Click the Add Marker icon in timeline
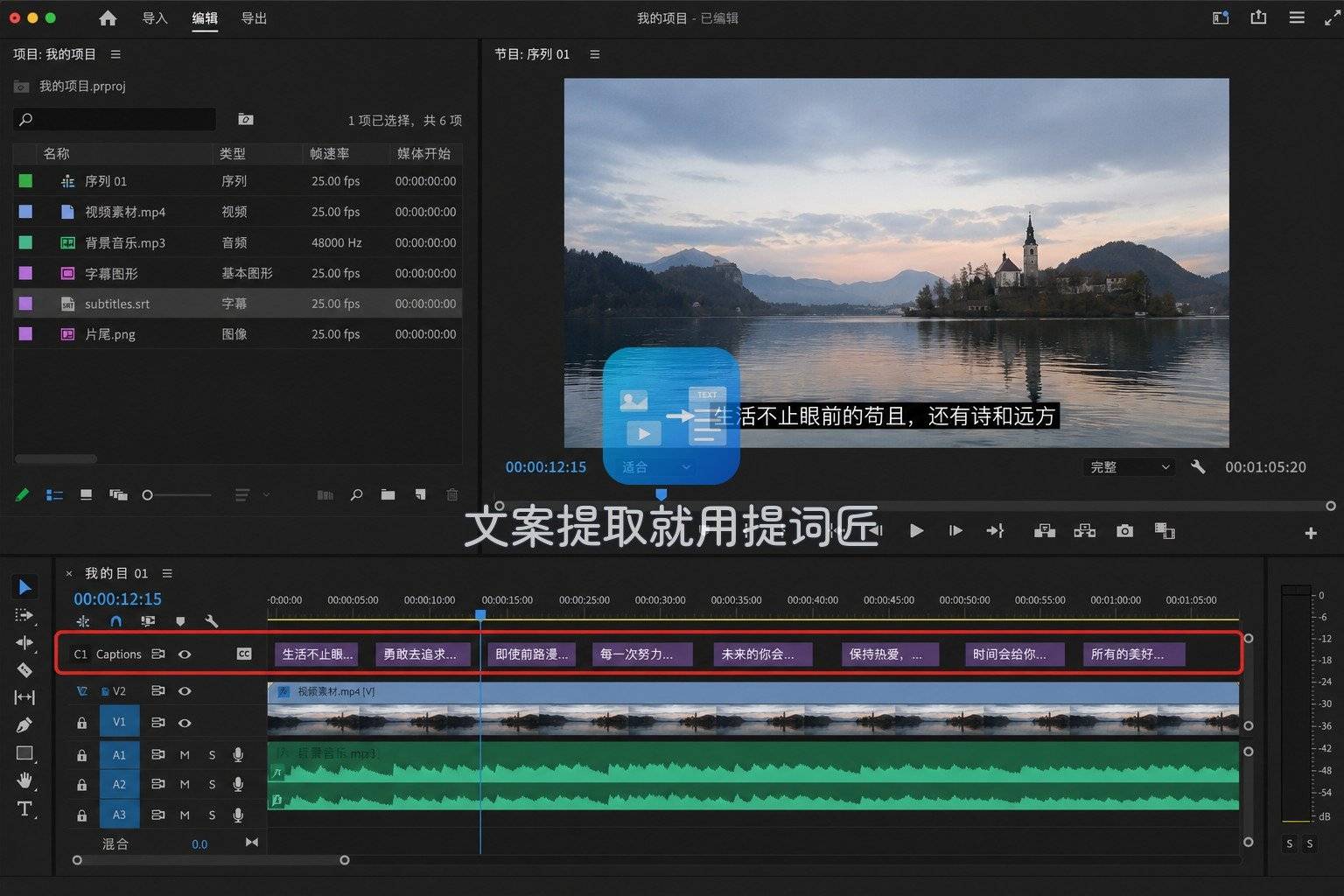This screenshot has height=896, width=1344. pyautogui.click(x=180, y=621)
